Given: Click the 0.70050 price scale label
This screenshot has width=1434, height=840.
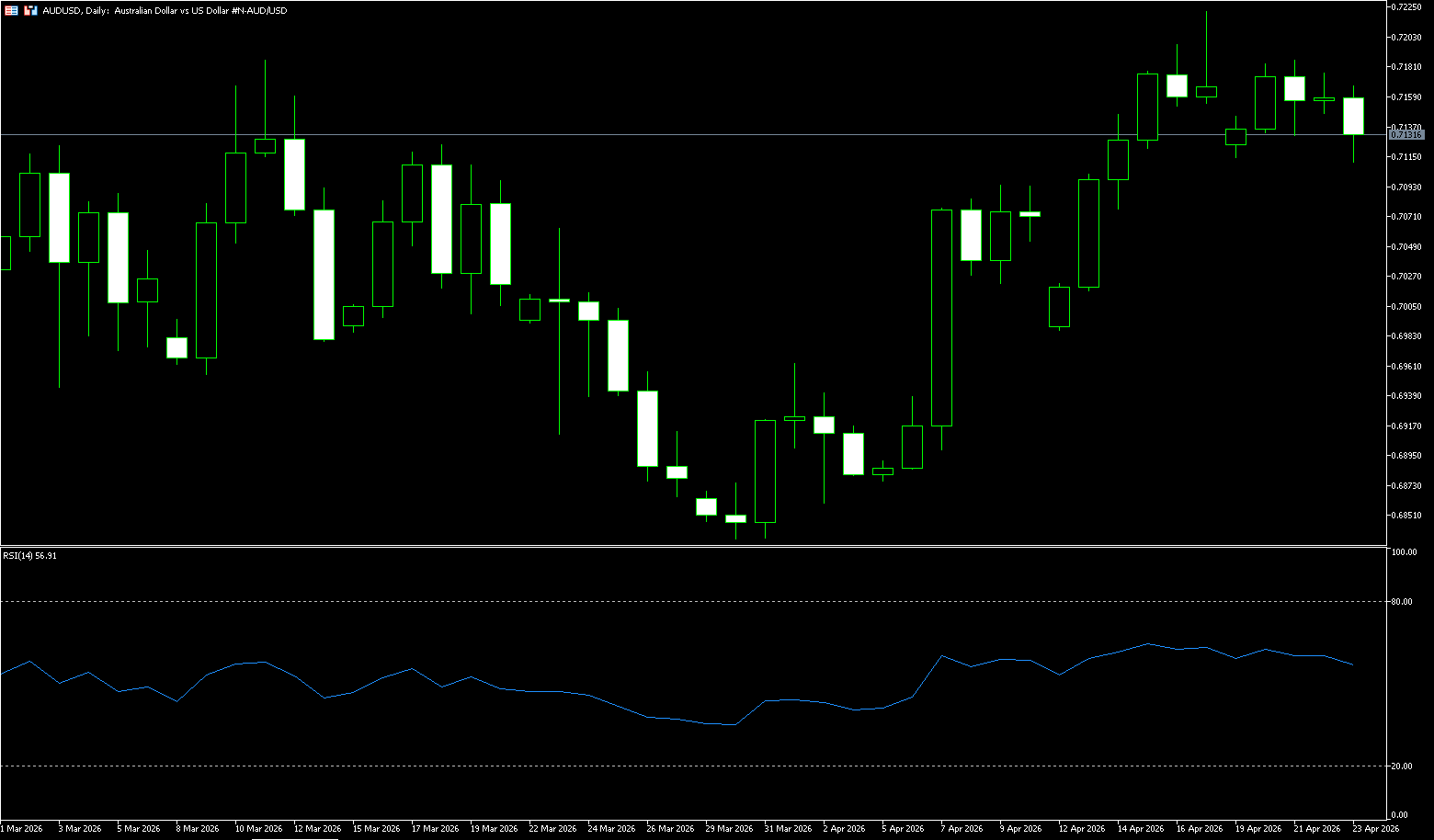Looking at the screenshot, I should point(1407,306).
